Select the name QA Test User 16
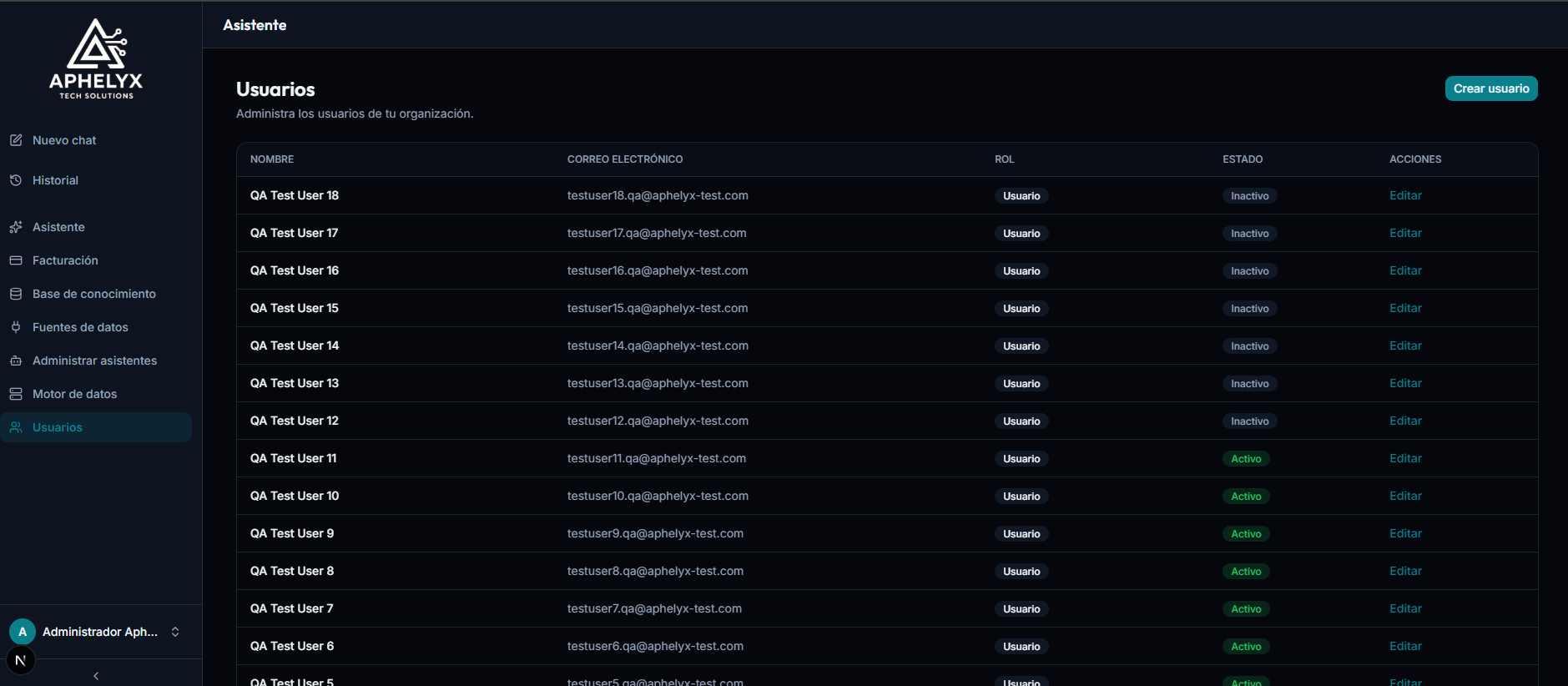This screenshot has height=686, width=1568. (295, 270)
